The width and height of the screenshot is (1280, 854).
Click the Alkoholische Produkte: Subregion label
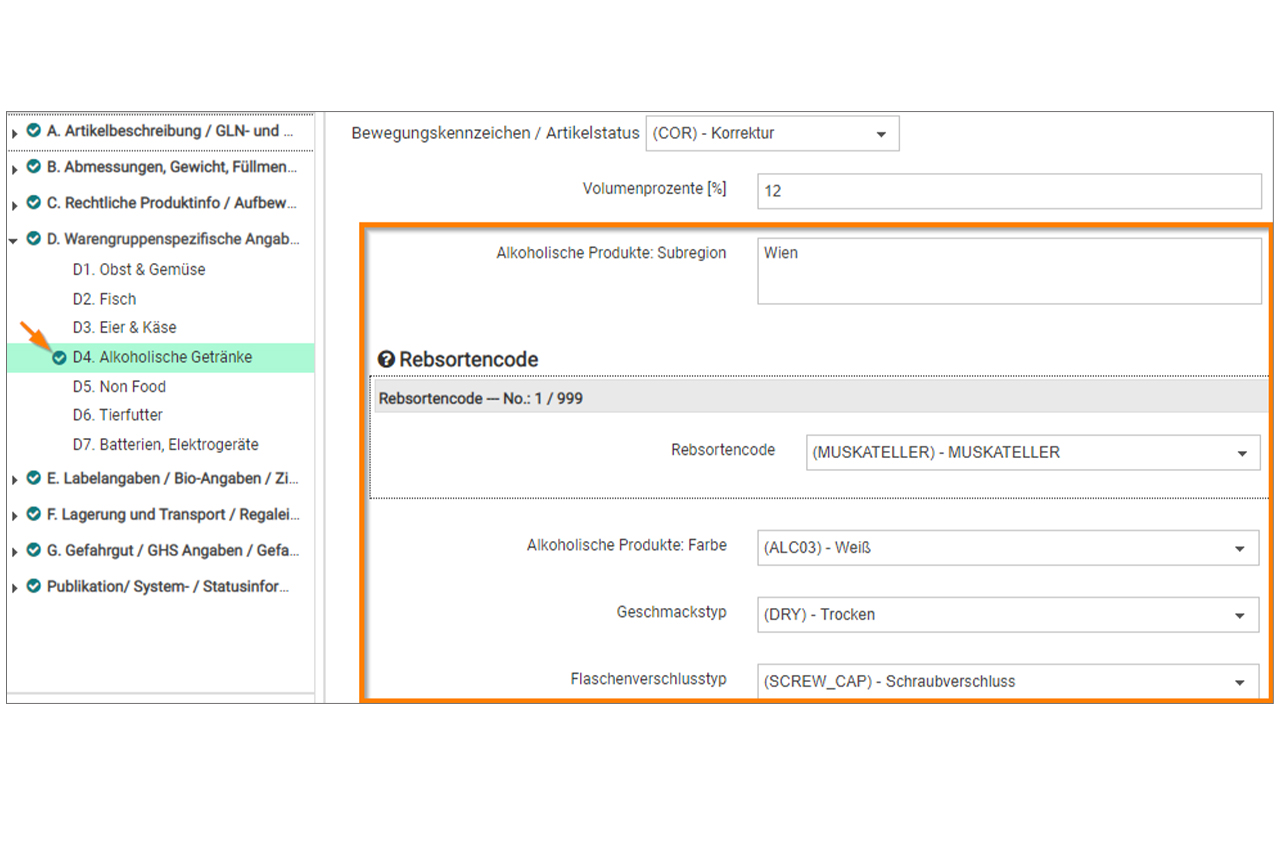coord(611,254)
